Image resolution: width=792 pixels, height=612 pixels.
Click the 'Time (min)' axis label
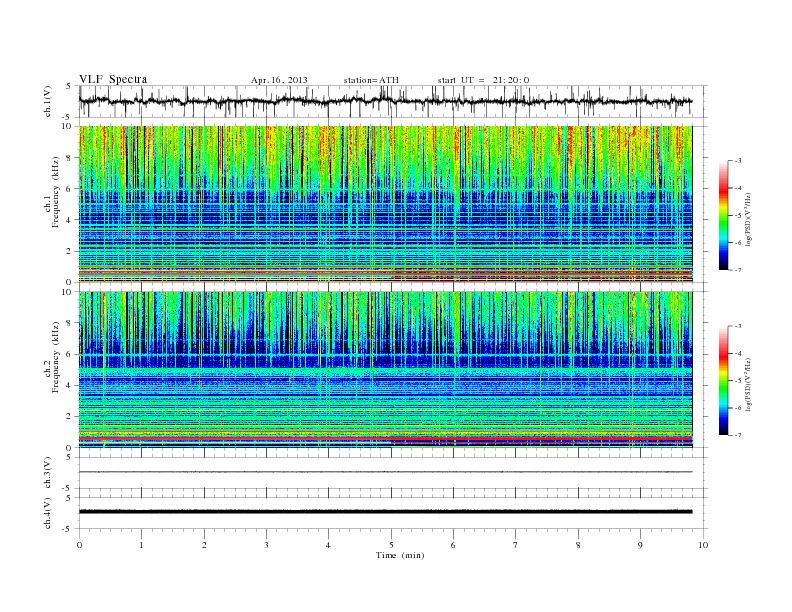(400, 555)
